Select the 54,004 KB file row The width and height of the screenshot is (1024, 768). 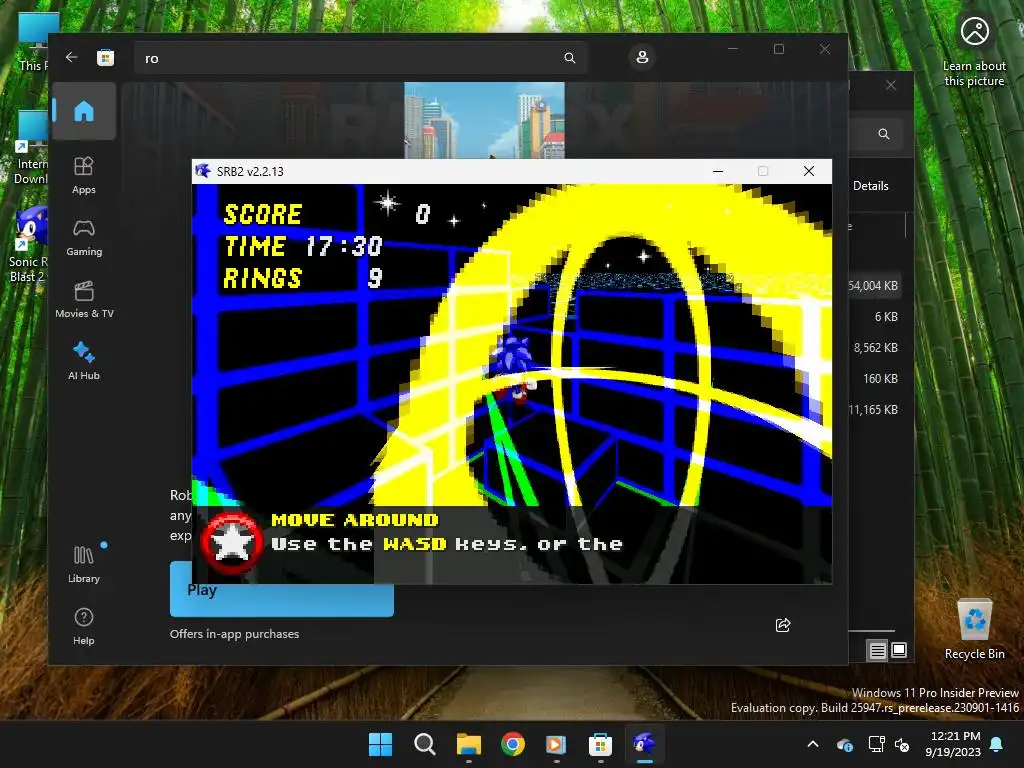click(874, 285)
